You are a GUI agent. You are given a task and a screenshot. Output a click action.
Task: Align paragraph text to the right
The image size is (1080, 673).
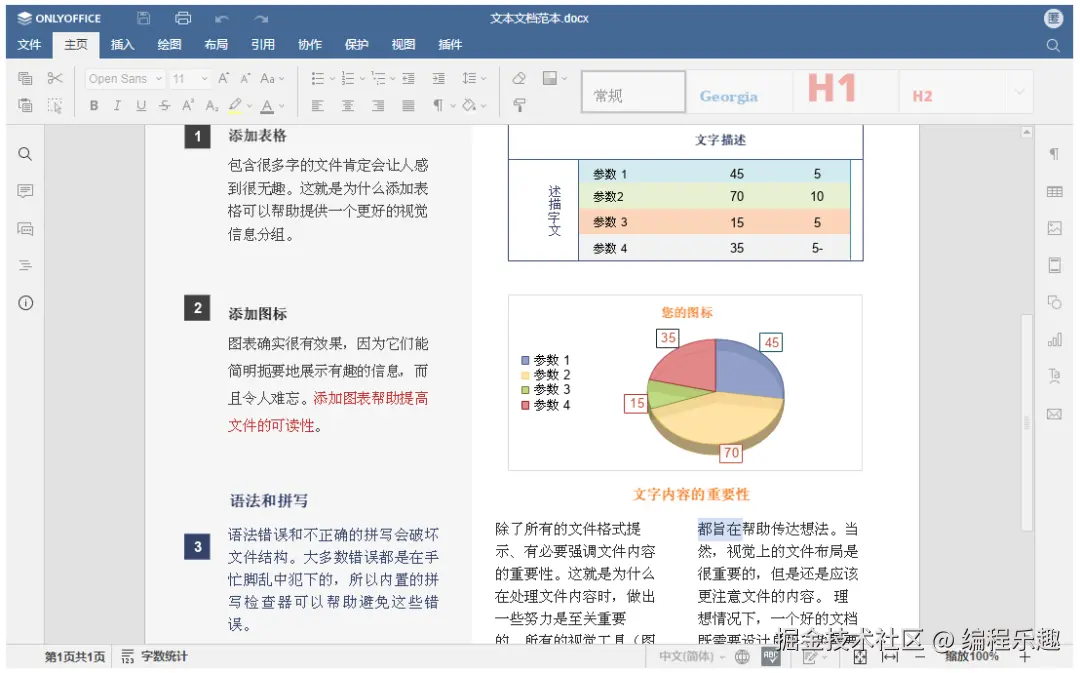378,105
